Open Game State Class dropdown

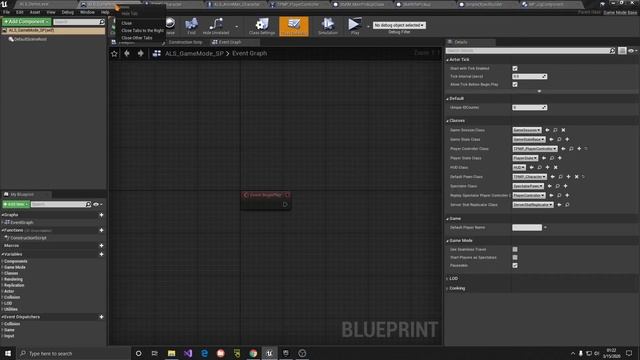tap(529, 139)
